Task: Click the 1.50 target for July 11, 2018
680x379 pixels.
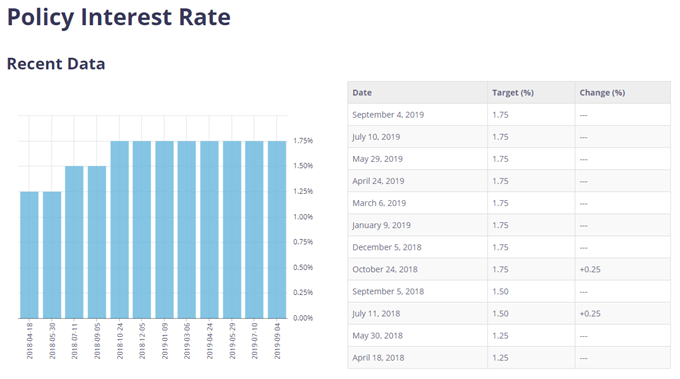Action: tap(500, 314)
